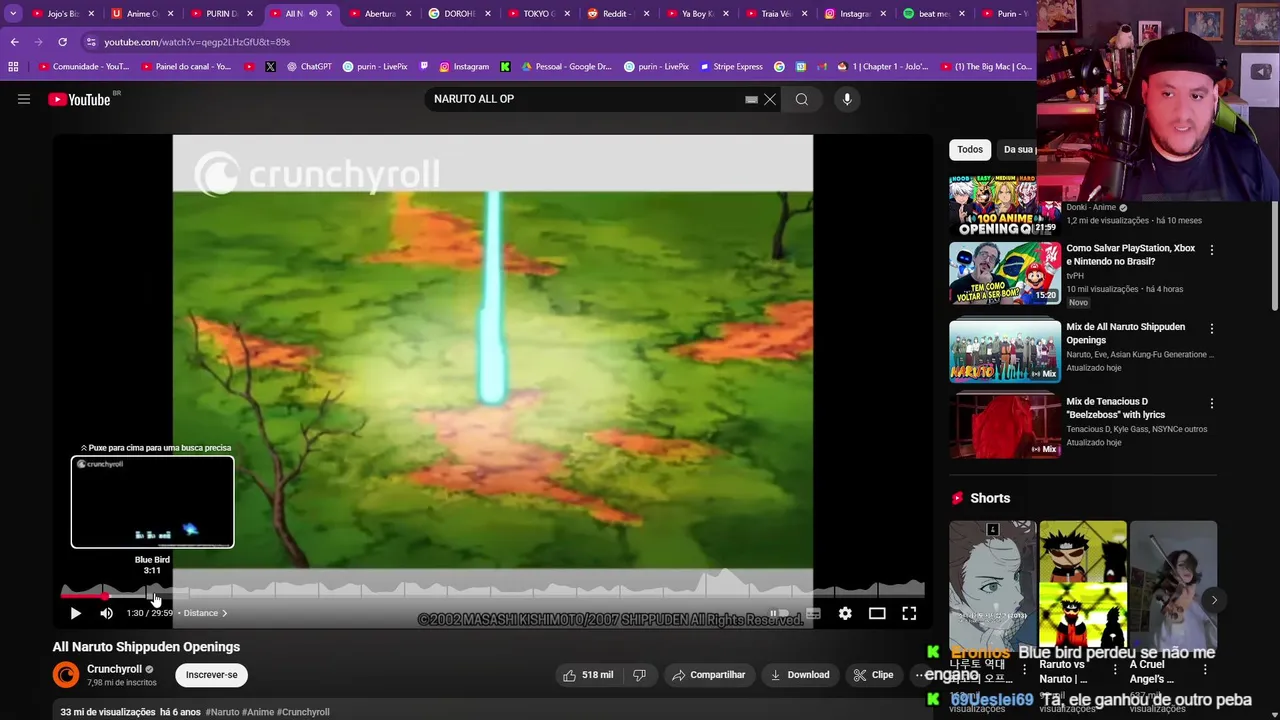Screen dimensions: 1280x720
Task: Open options for the 'A Cruel Angel's' short
Action: (1205, 670)
